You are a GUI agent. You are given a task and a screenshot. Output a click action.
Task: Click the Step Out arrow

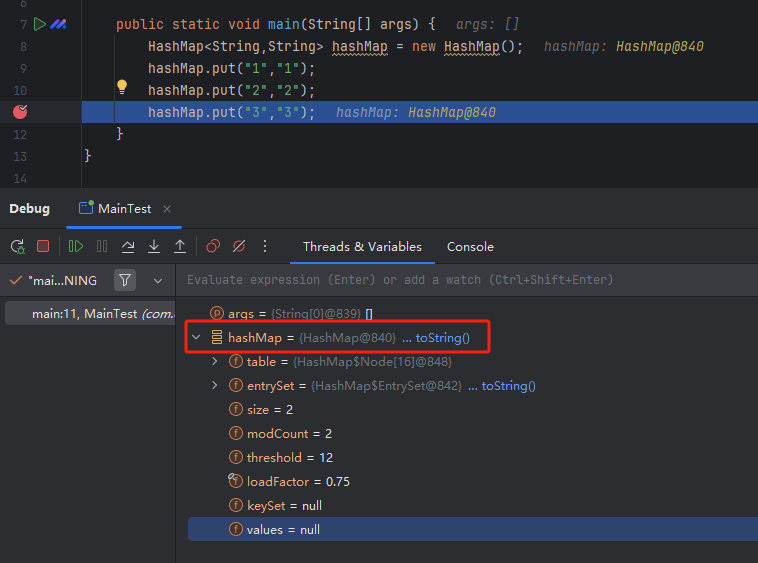coord(180,246)
